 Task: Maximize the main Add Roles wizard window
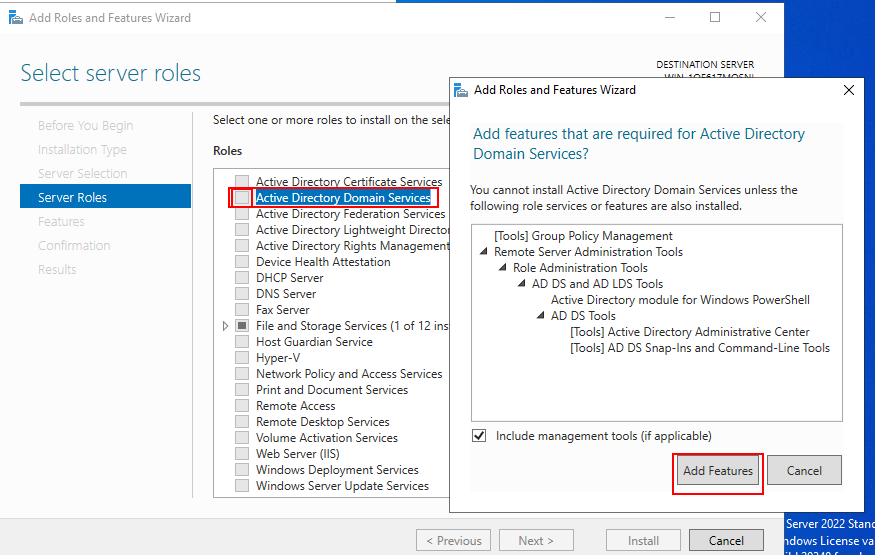click(715, 17)
